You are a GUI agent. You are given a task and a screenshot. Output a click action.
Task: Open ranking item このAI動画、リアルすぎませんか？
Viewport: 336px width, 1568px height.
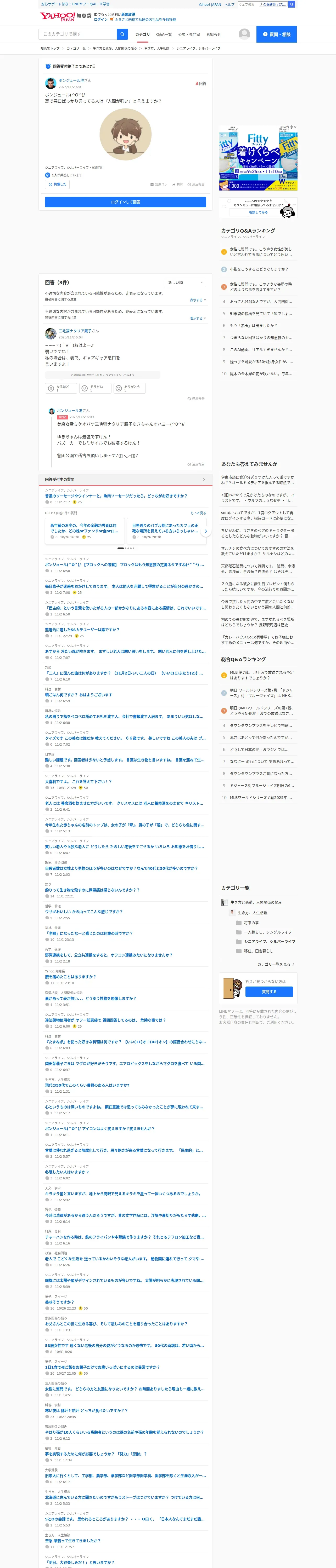point(261,350)
